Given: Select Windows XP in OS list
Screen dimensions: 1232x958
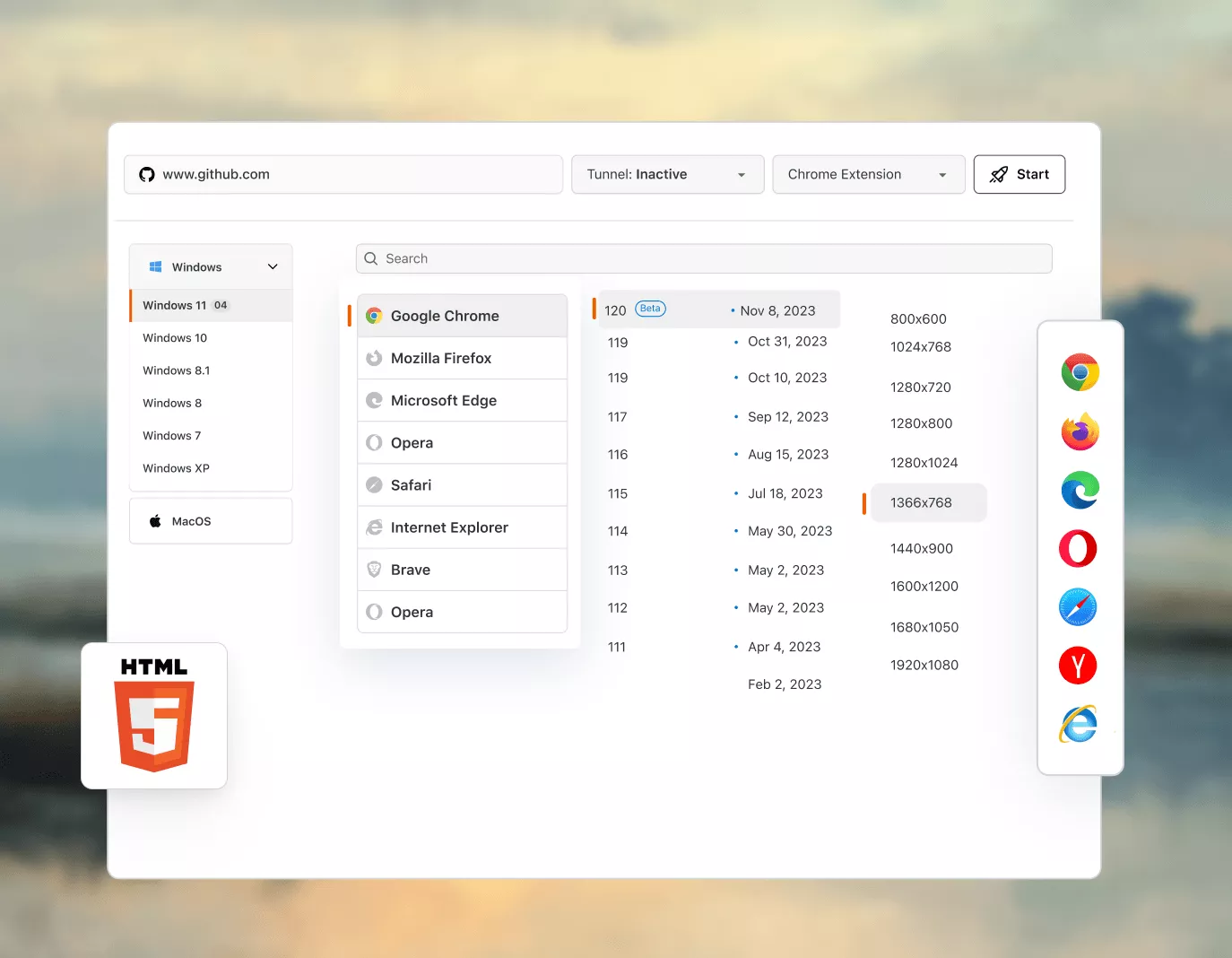Looking at the screenshot, I should point(211,468).
